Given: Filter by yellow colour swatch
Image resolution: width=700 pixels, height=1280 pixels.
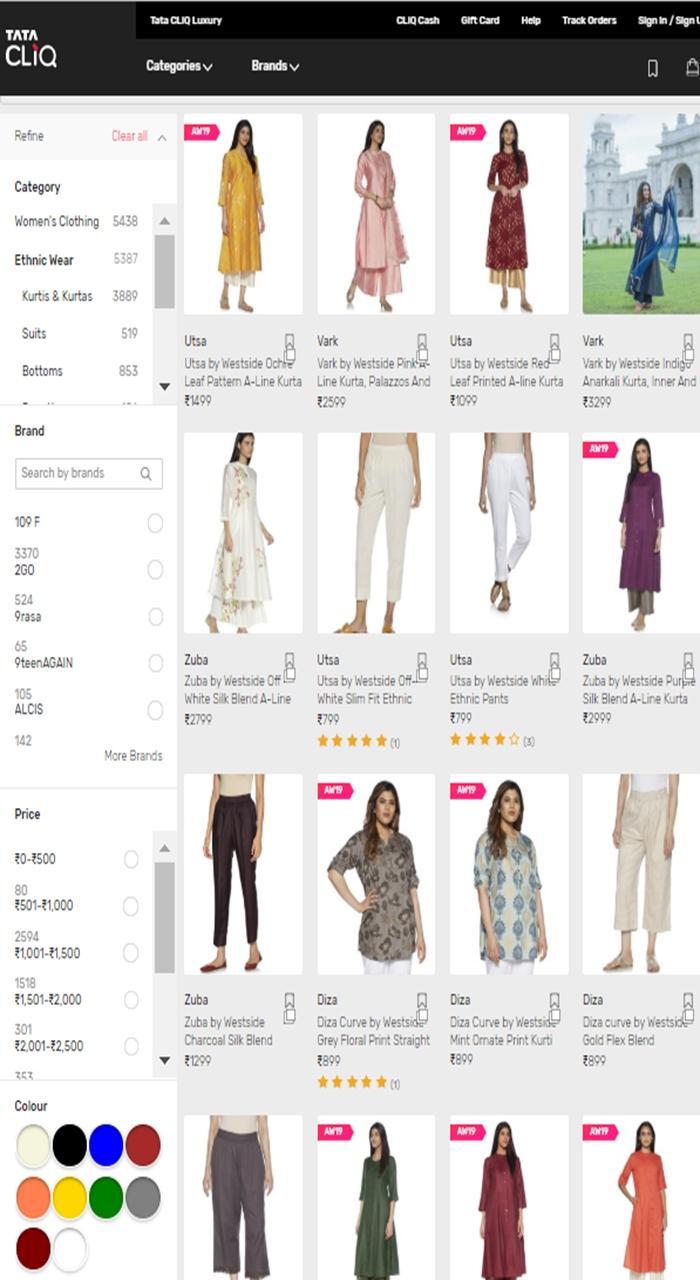Looking at the screenshot, I should point(69,1197).
